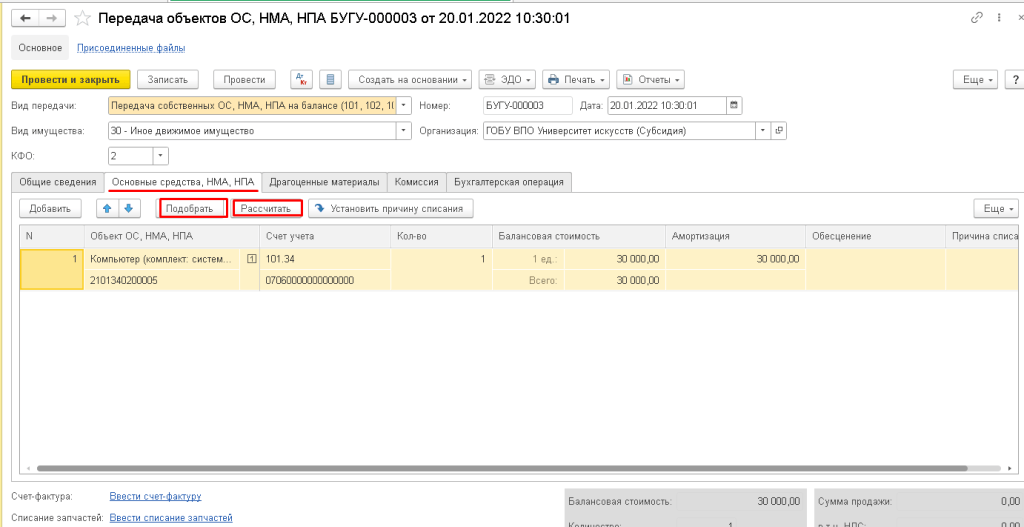This screenshot has width=1024, height=527.
Task: Move row down with blue arrow
Action: 128,209
